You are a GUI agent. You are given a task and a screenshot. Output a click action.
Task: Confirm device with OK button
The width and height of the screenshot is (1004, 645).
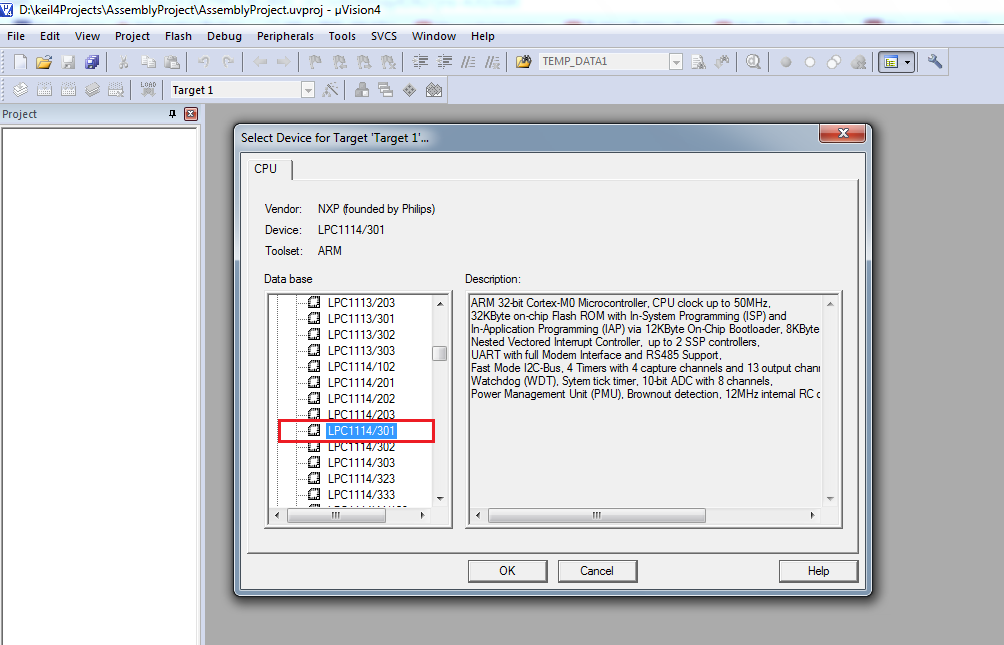507,571
